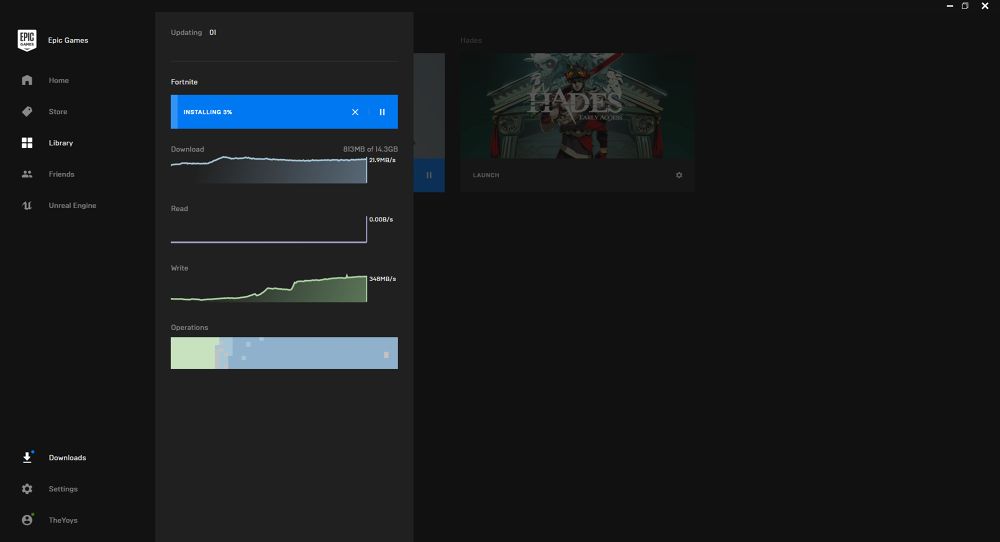Click the Fortnite installing progress bar

[x=260, y=112]
